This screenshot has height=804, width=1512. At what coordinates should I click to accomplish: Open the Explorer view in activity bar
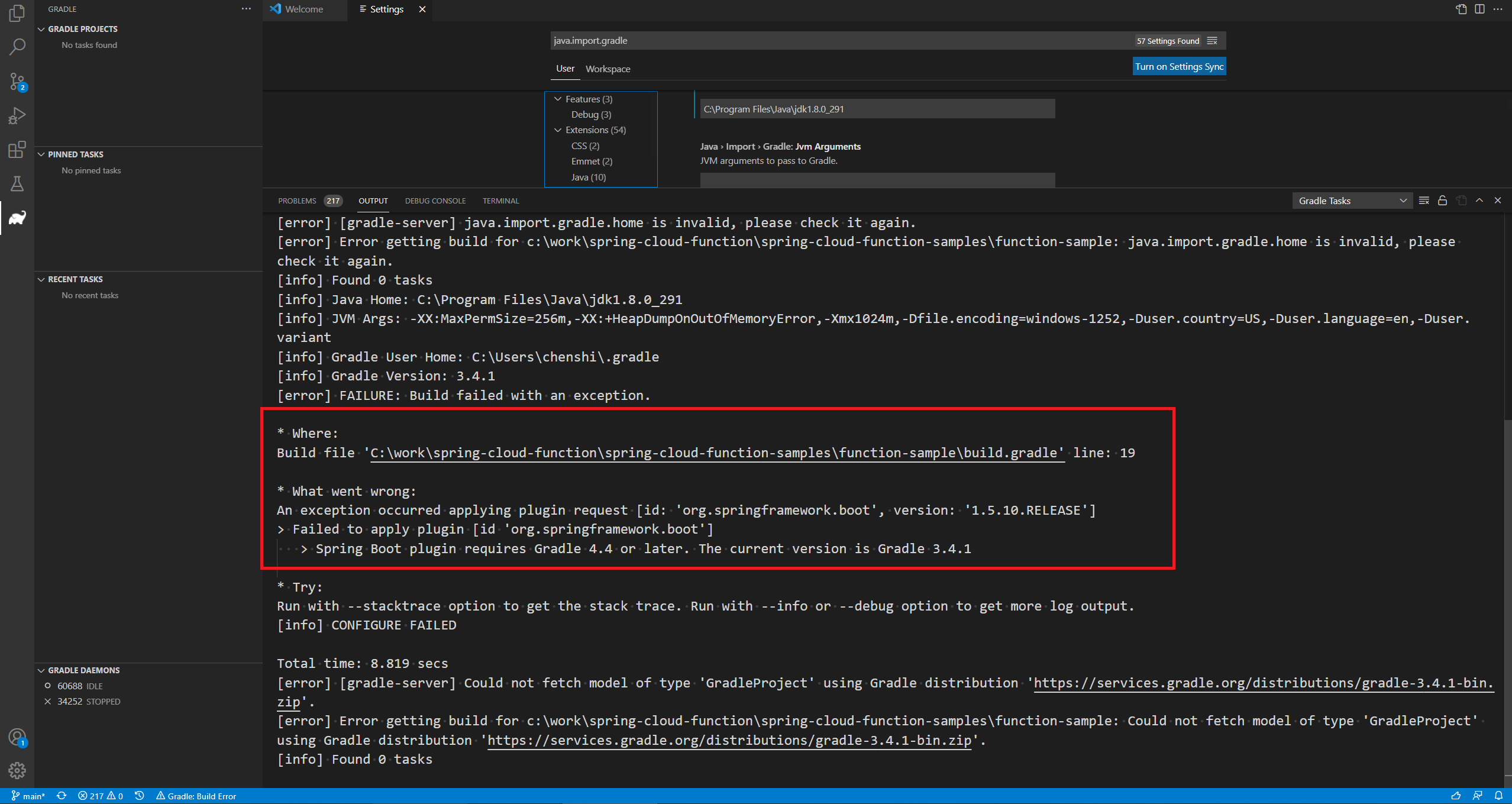17,13
